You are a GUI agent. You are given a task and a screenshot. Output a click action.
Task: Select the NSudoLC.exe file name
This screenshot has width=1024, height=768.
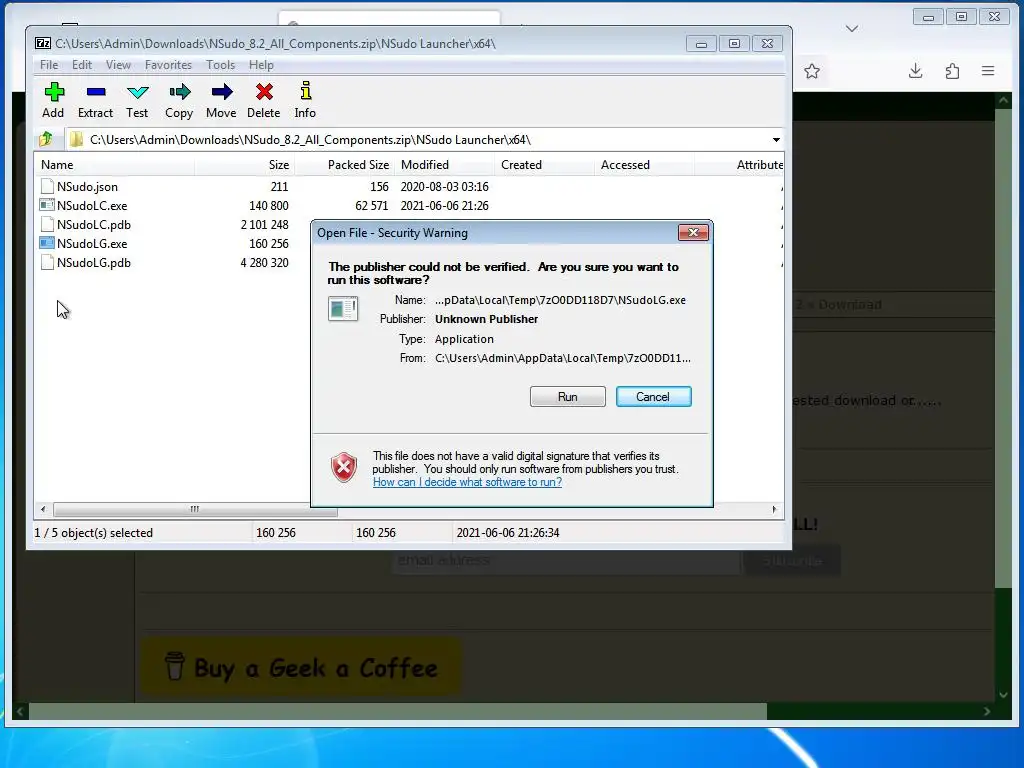[91, 205]
